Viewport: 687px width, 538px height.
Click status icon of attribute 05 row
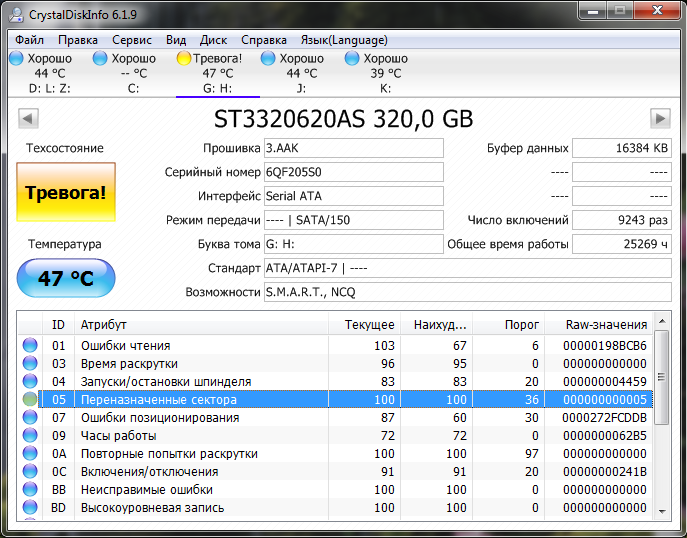30,400
